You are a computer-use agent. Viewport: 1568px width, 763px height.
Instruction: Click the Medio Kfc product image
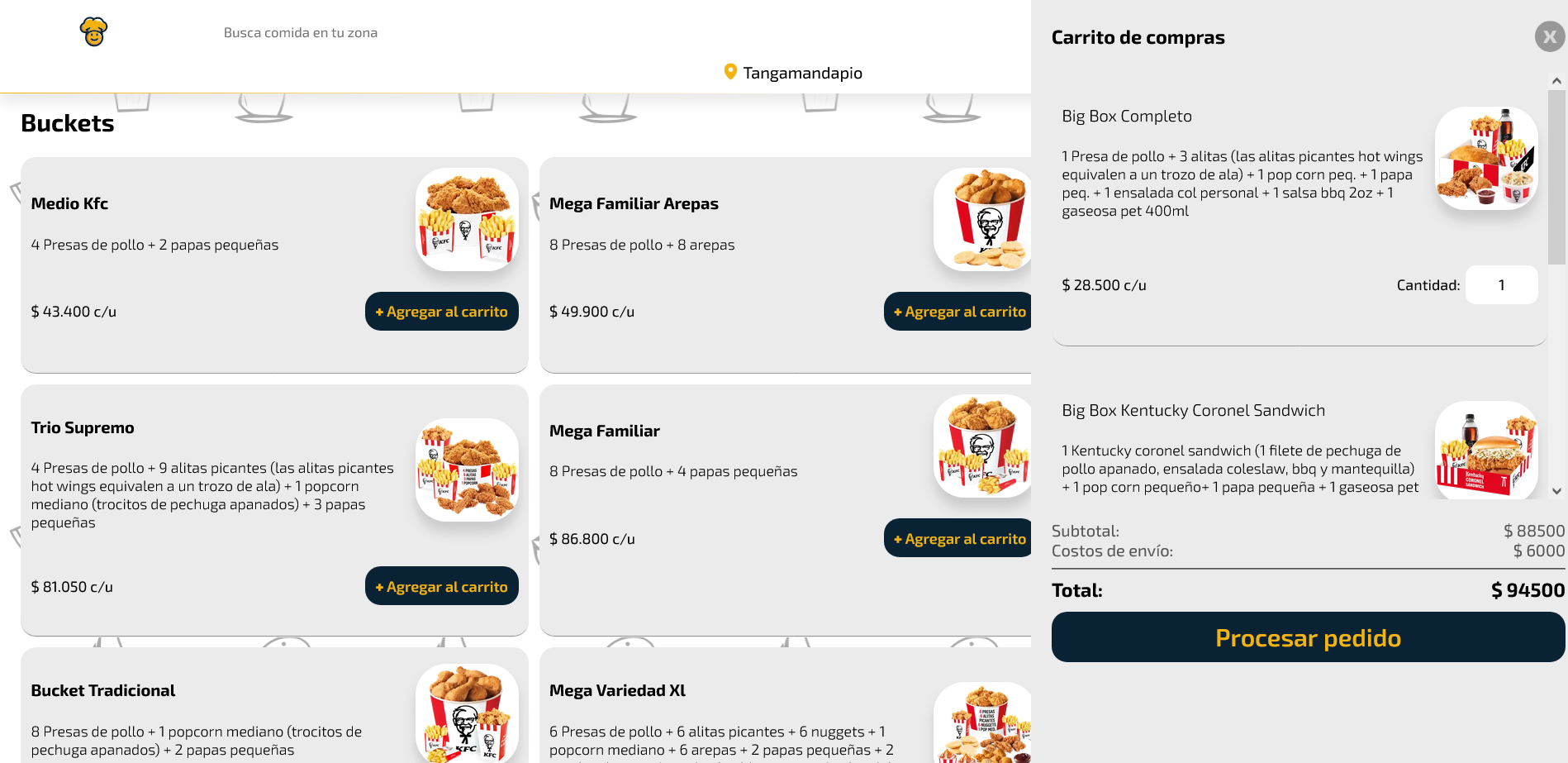tap(467, 219)
